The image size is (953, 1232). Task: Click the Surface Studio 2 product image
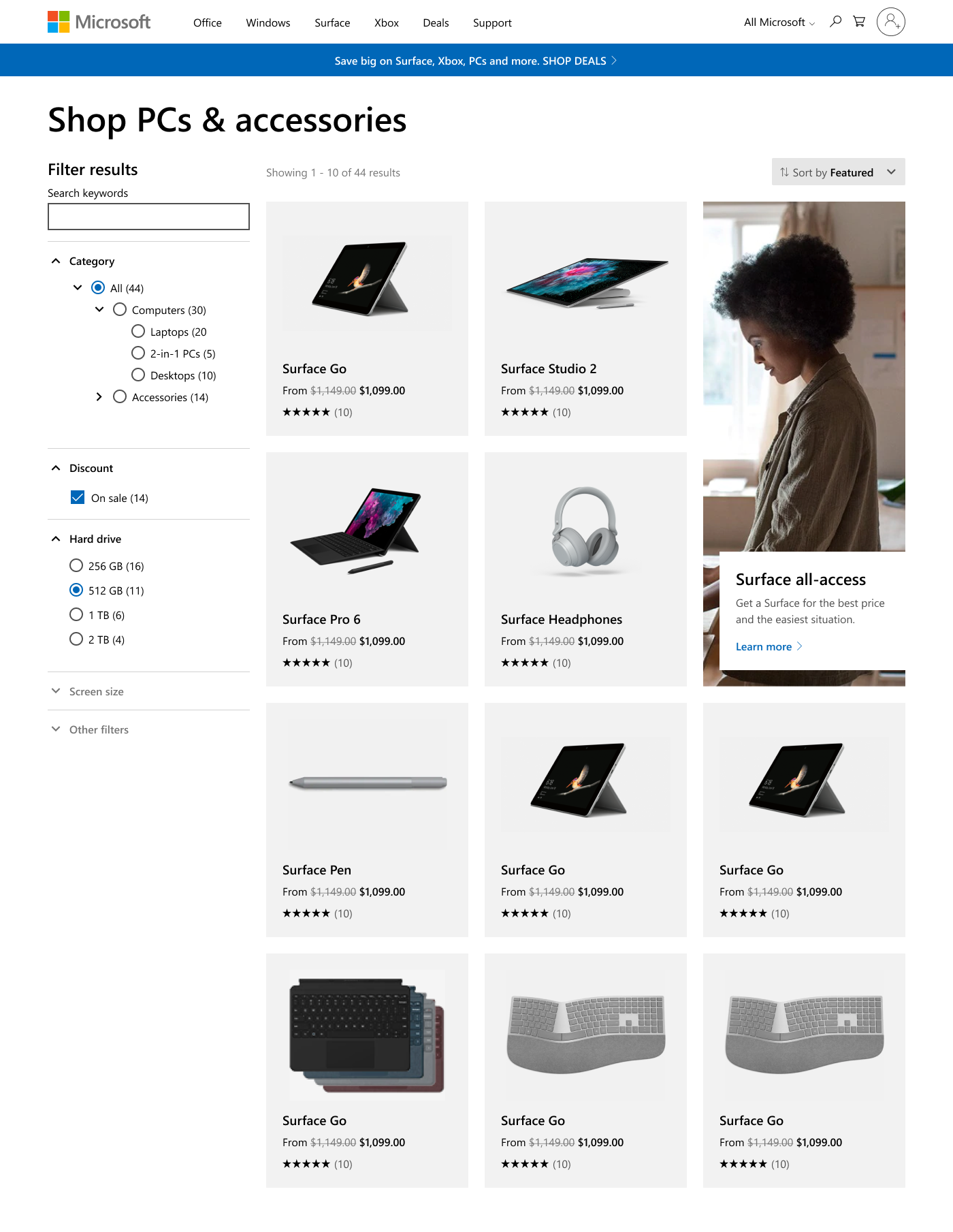pyautogui.click(x=585, y=283)
